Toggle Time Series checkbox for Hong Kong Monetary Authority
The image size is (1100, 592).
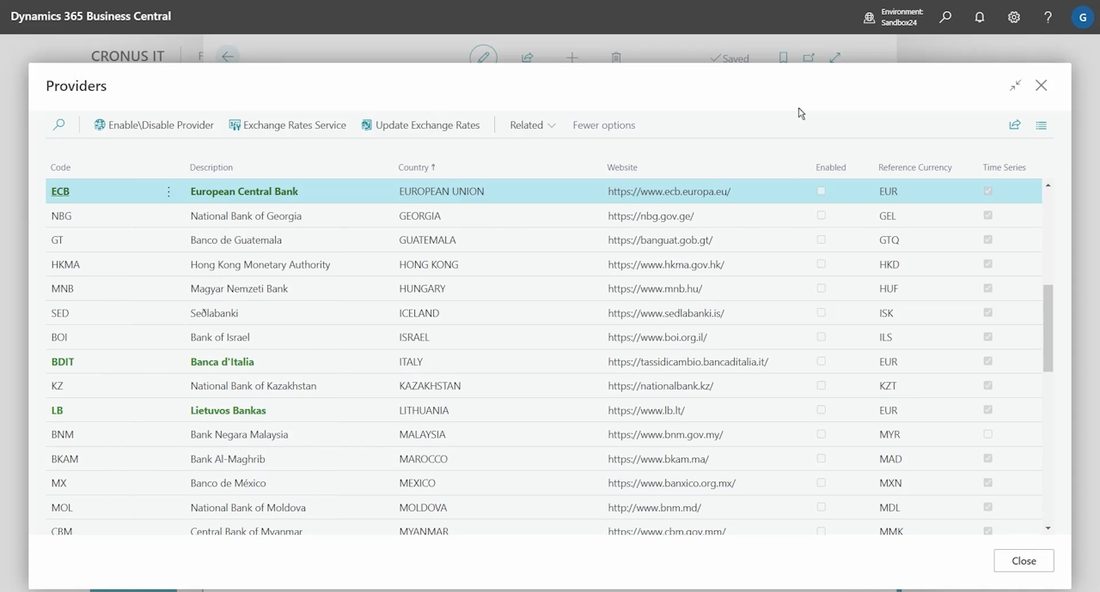[988, 264]
